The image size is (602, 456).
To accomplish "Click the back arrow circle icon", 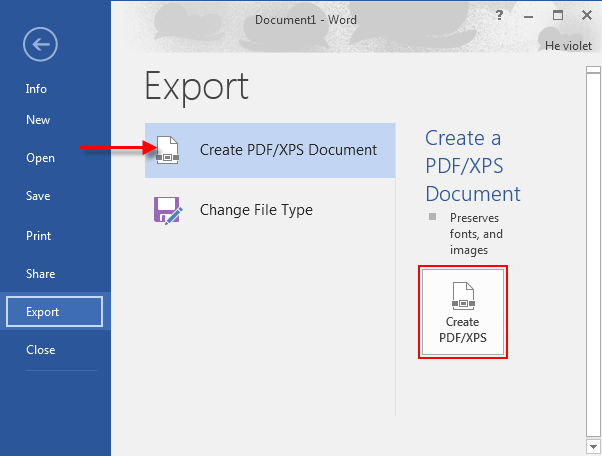I will coord(40,45).
